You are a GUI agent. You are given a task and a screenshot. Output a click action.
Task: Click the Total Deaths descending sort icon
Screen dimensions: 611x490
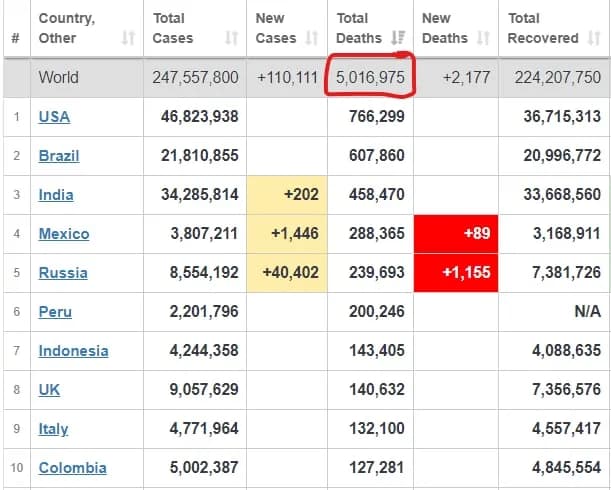click(398, 38)
